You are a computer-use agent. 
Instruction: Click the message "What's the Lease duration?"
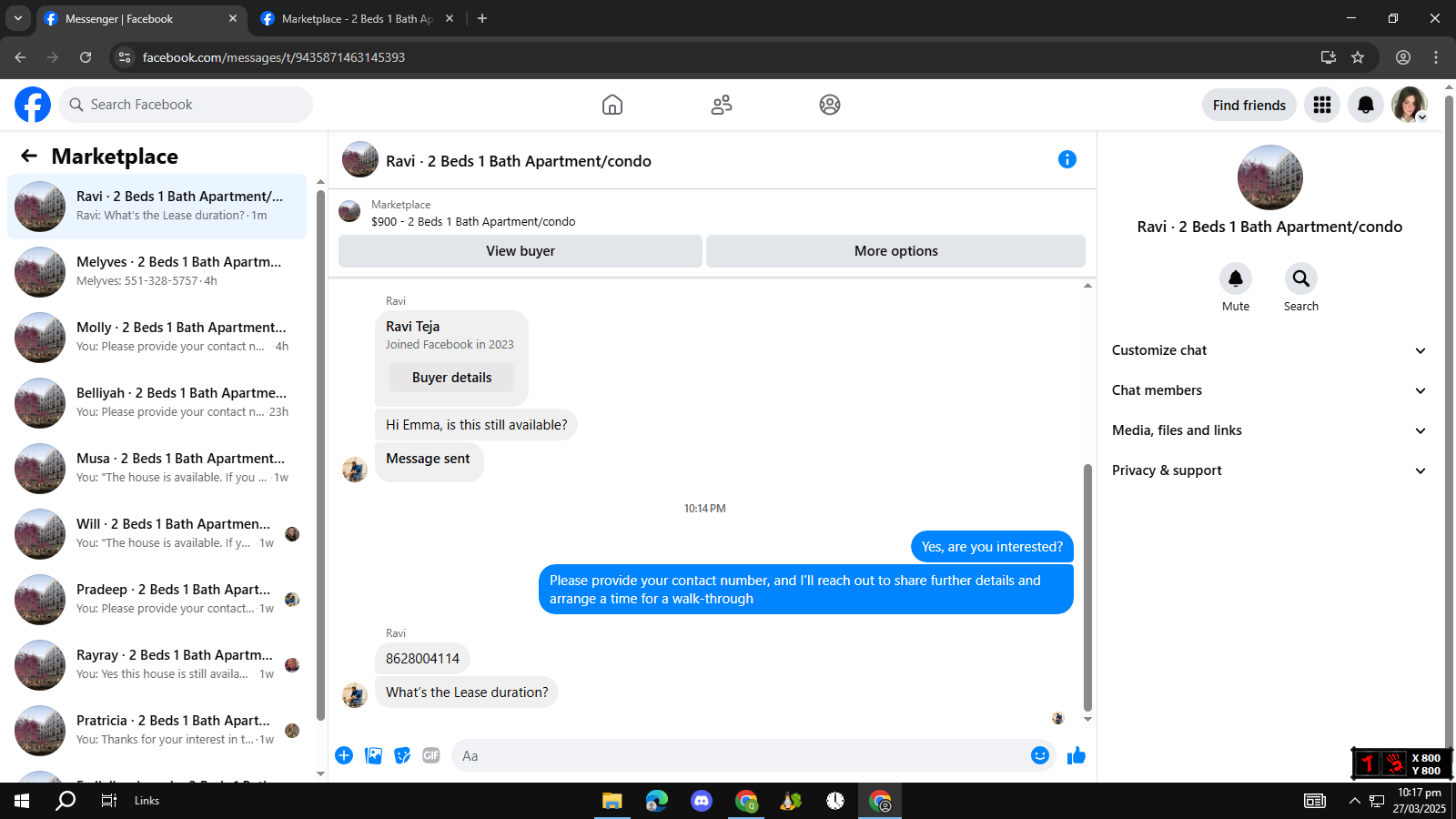tap(467, 693)
